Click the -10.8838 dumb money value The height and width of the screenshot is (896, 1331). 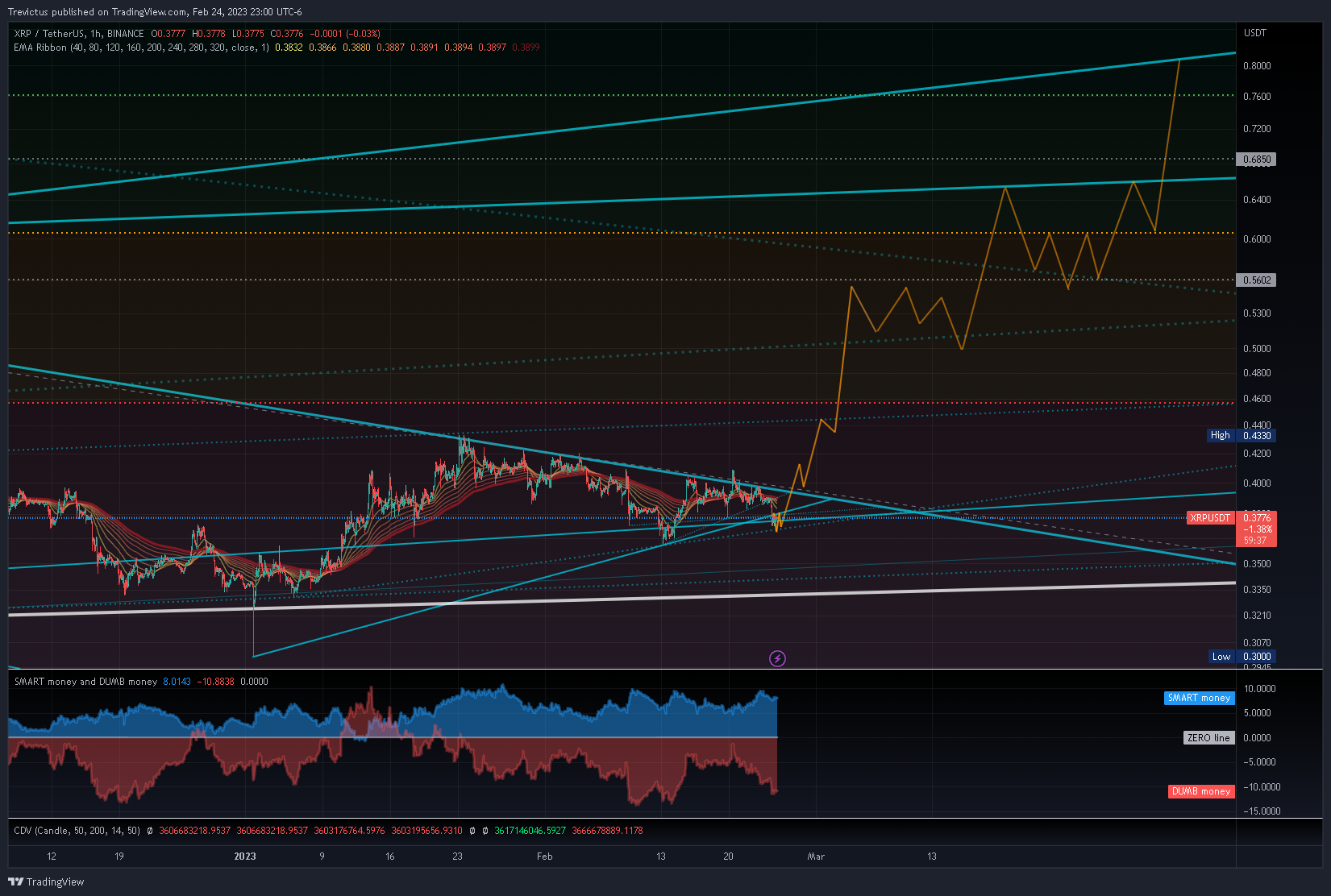(215, 682)
